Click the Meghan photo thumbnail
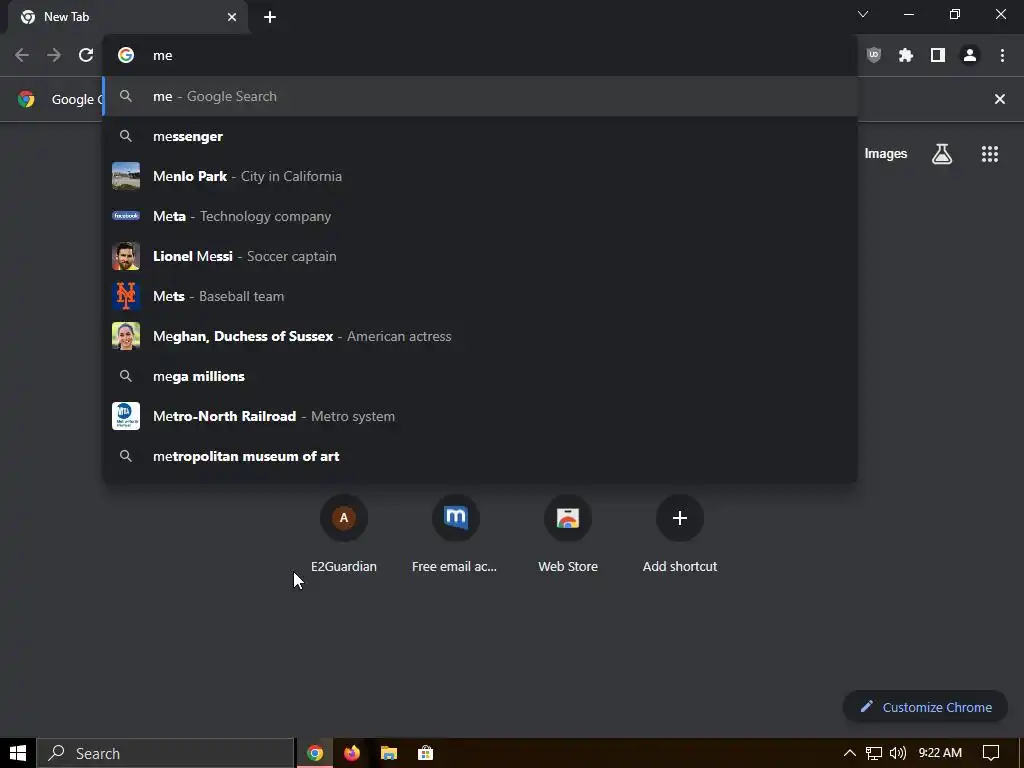Viewport: 1024px width, 768px height. click(126, 336)
